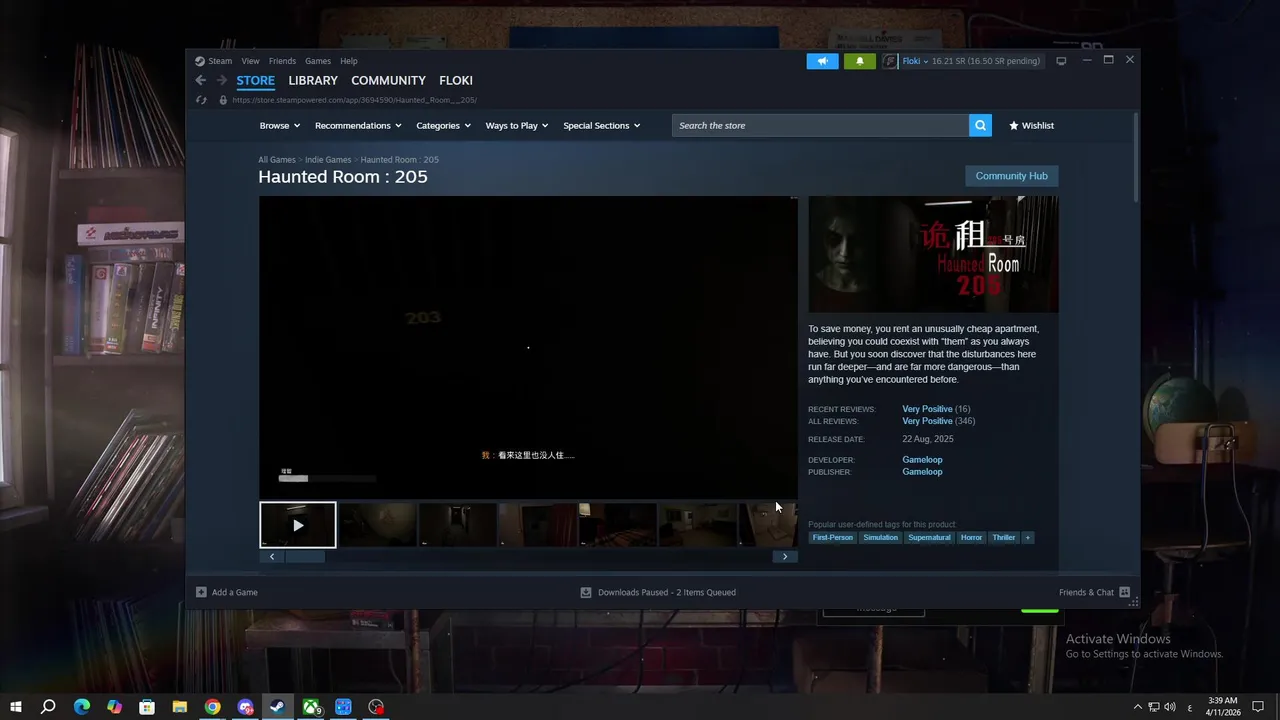Filter by the Simulation tag
This screenshot has height=720, width=1280.
click(880, 537)
